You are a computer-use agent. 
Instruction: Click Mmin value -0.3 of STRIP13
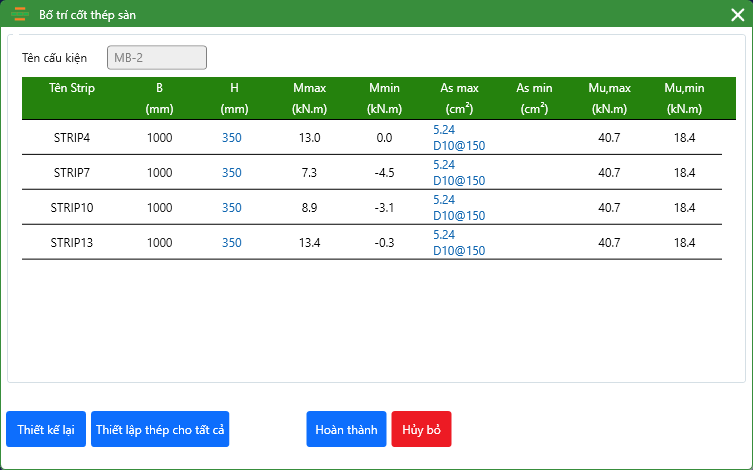(384, 243)
